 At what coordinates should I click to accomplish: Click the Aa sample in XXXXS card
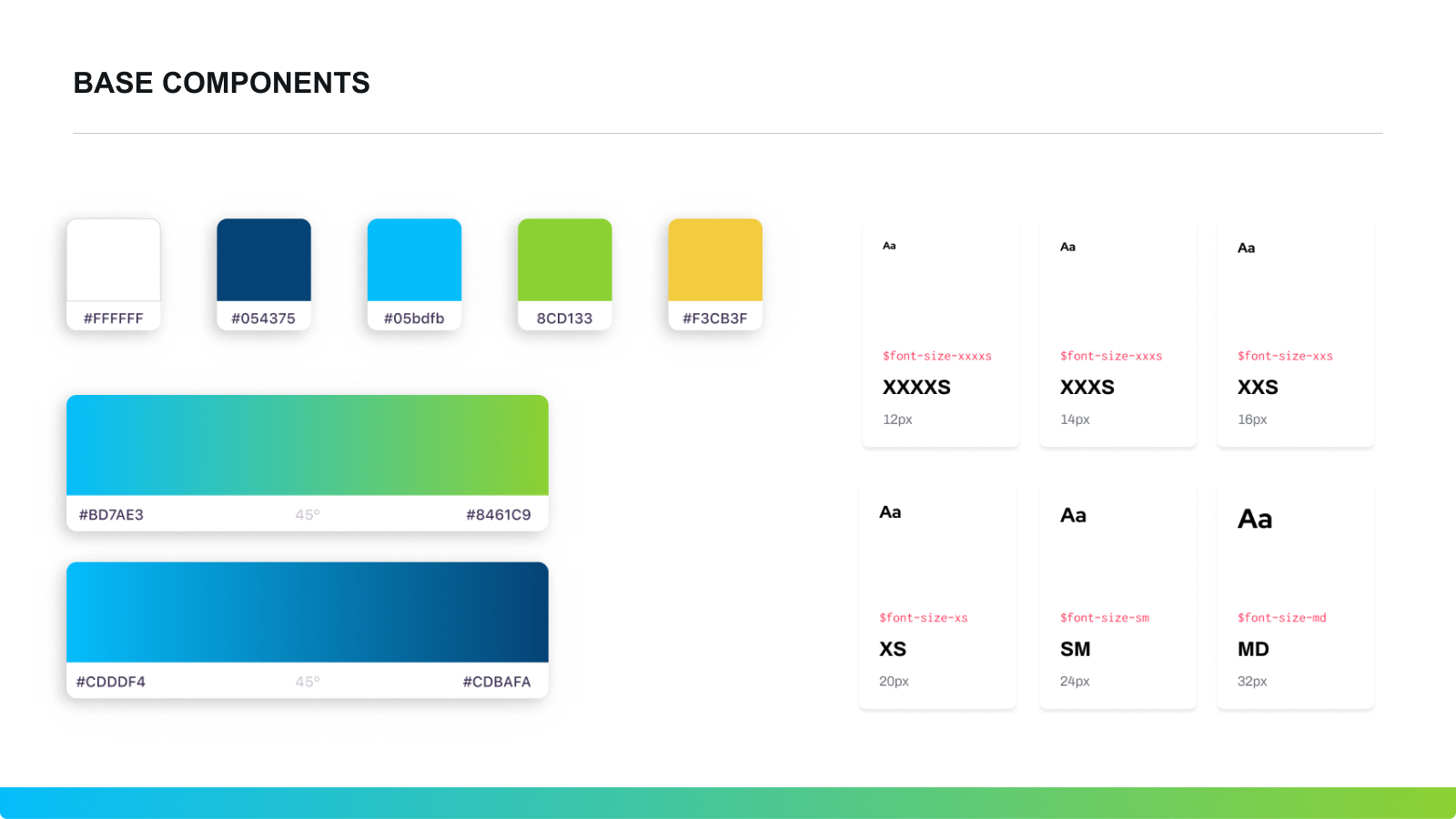pyautogui.click(x=889, y=246)
